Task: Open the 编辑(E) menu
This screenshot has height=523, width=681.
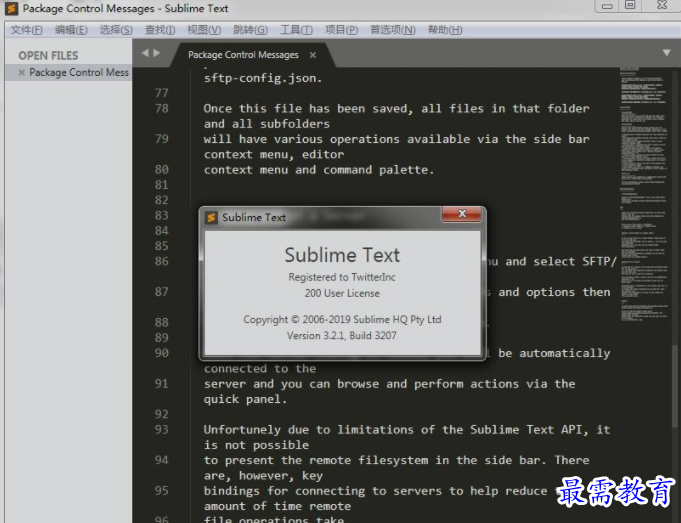Action: click(71, 30)
